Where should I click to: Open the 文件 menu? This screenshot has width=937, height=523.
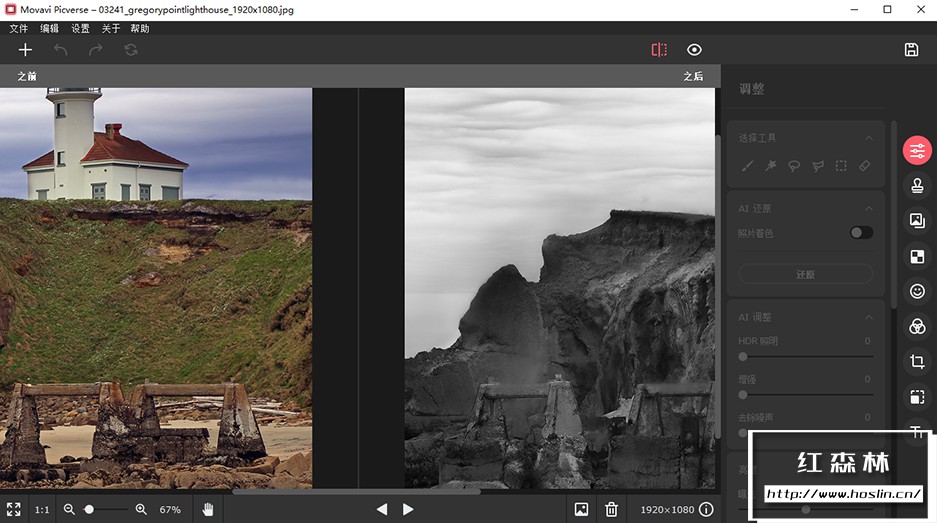19,29
